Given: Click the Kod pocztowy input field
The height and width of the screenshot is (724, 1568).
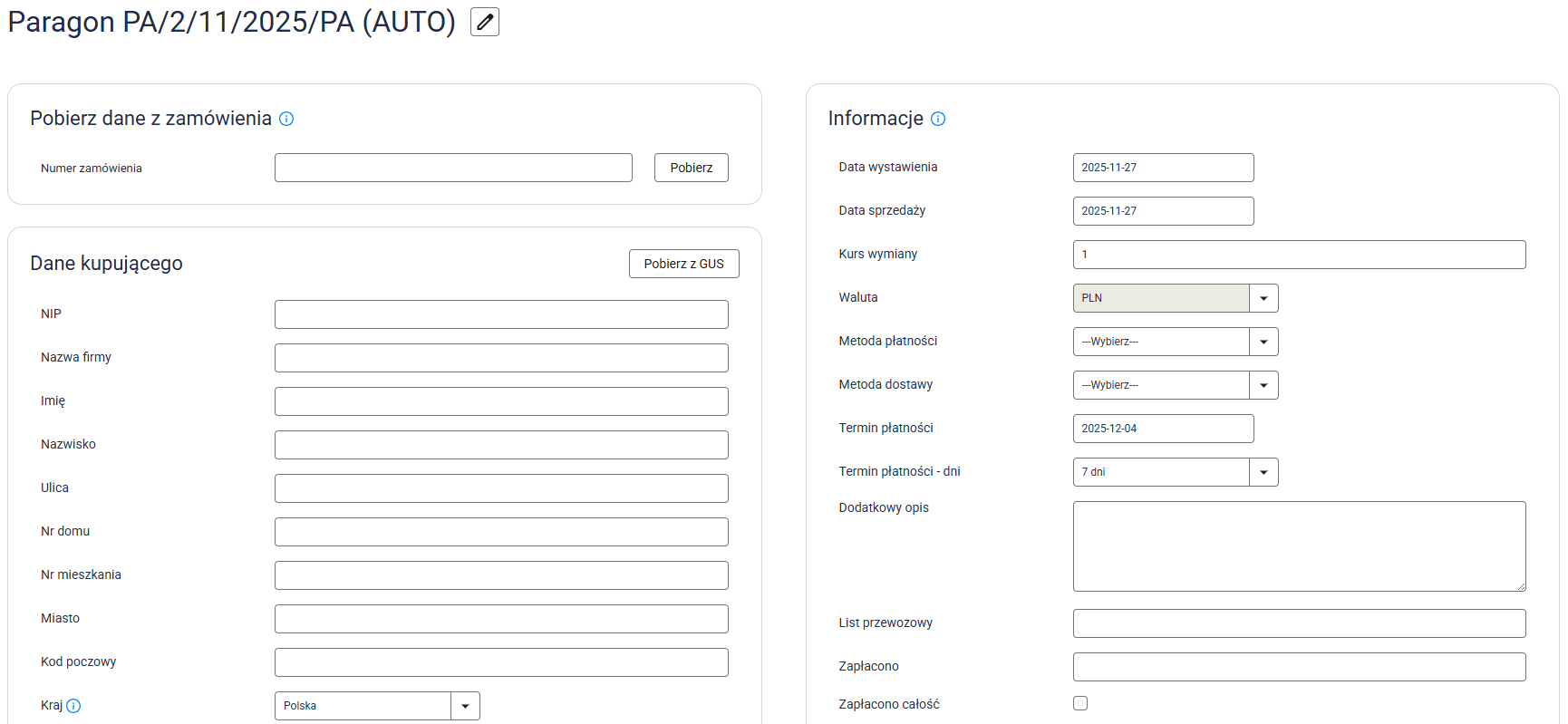Looking at the screenshot, I should click(x=501, y=662).
